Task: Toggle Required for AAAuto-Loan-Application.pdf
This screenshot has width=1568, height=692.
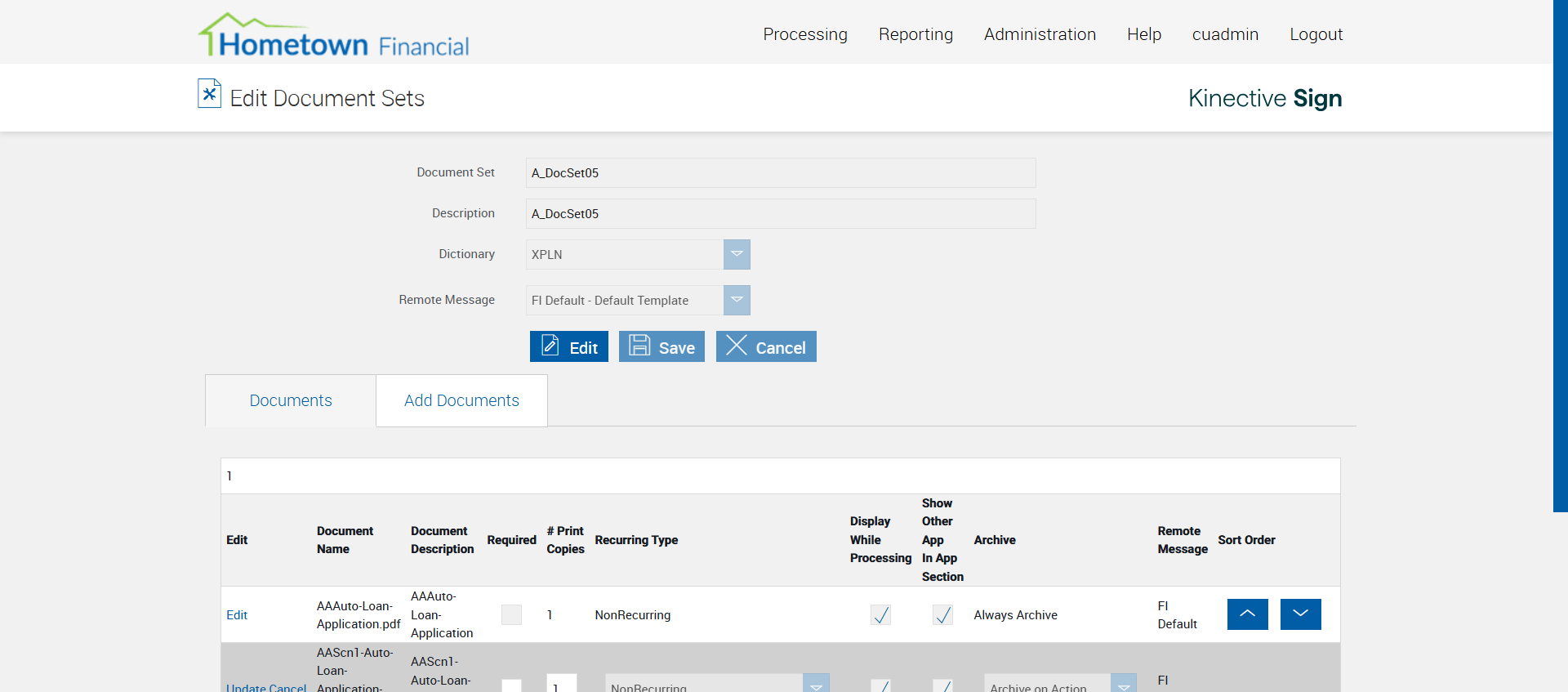Action: click(511, 614)
